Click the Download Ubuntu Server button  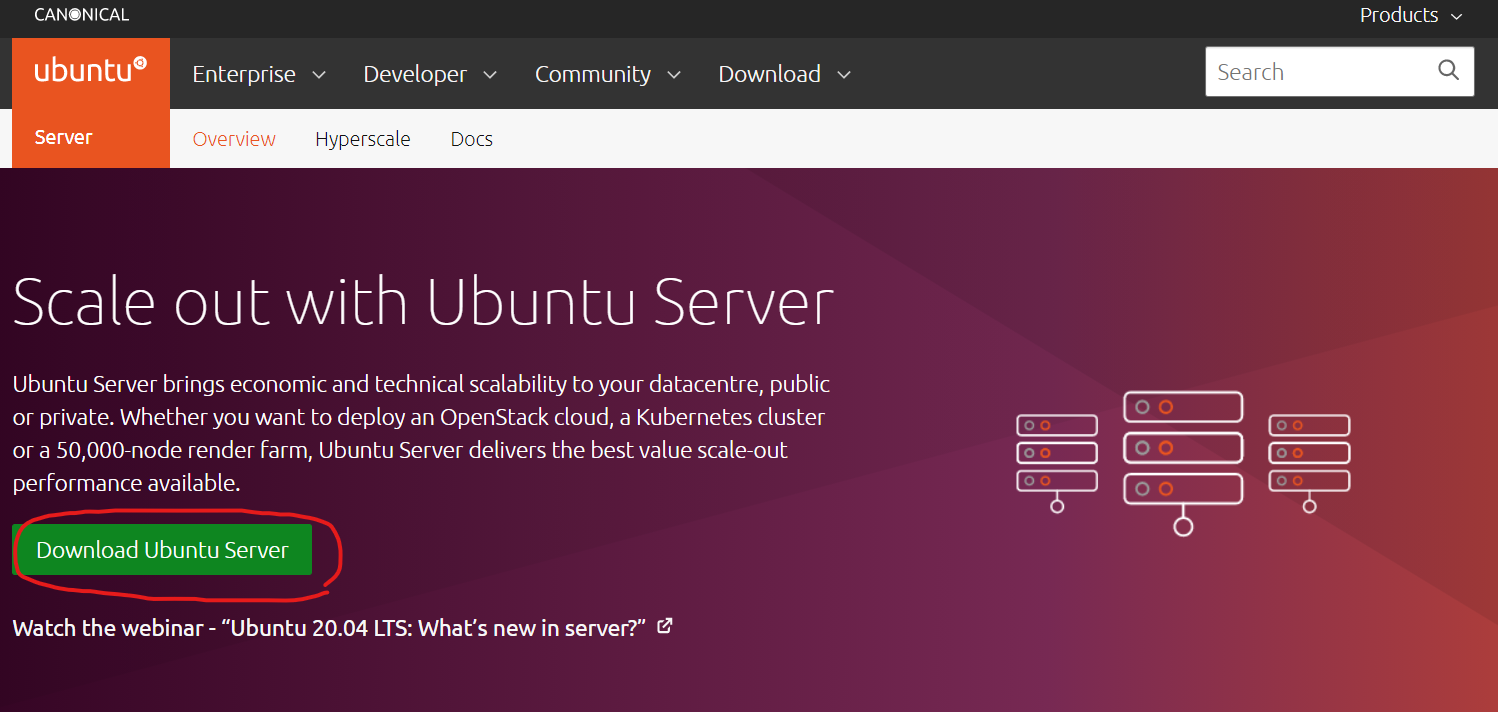coord(162,550)
